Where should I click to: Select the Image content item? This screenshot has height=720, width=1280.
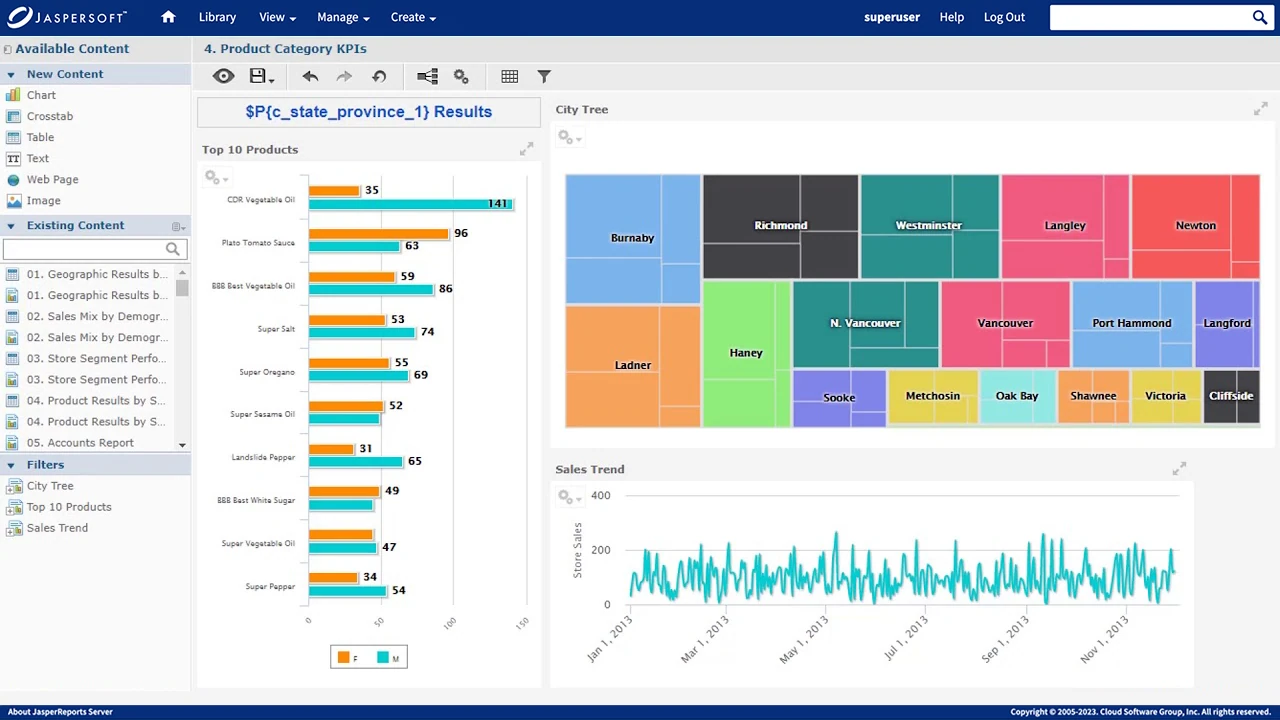pyautogui.click(x=43, y=200)
